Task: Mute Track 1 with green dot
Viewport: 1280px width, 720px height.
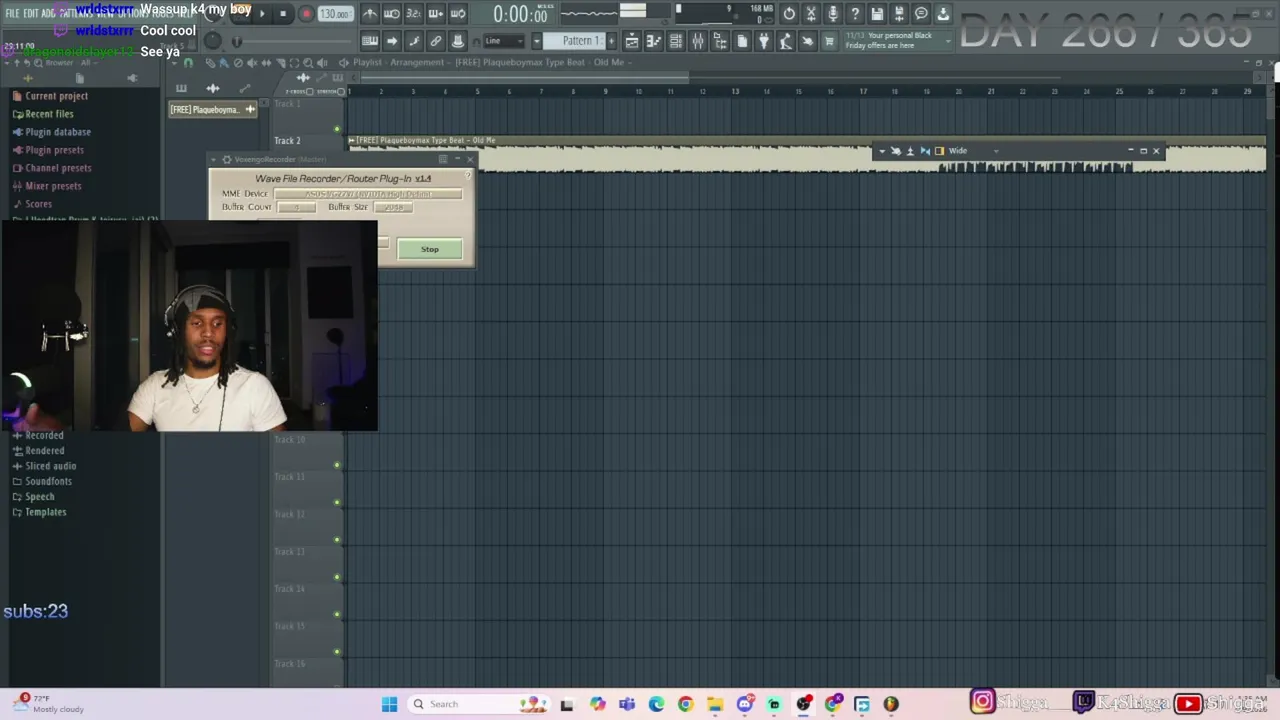Action: tap(337, 129)
